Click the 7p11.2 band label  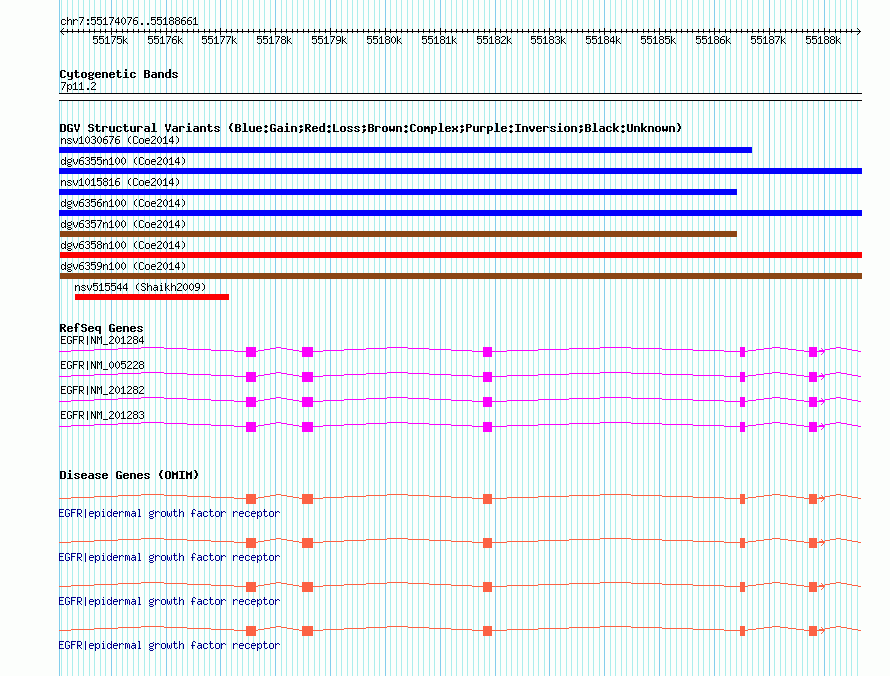78,86
